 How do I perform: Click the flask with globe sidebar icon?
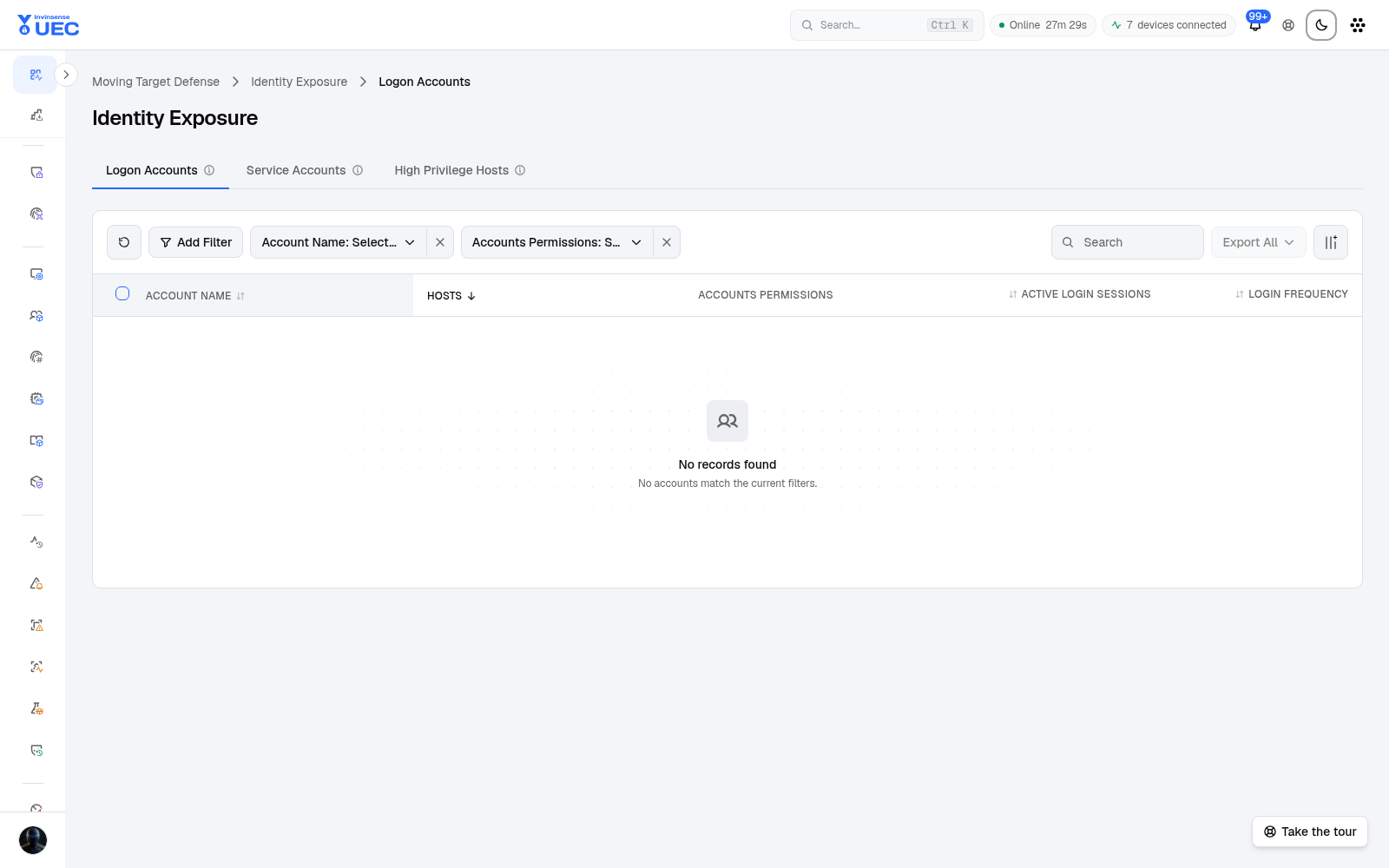pyautogui.click(x=36, y=708)
